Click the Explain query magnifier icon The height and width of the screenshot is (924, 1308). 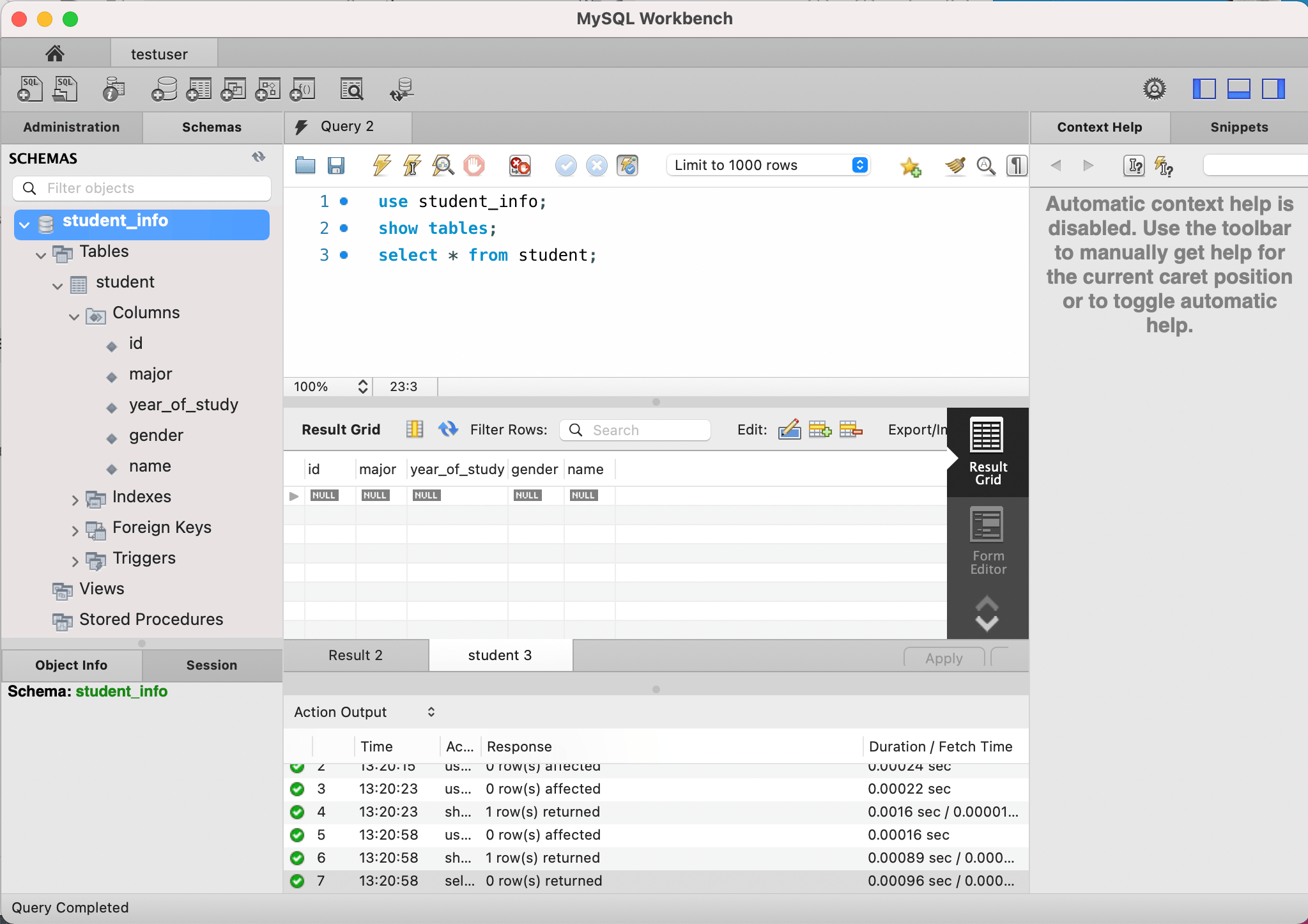click(443, 166)
